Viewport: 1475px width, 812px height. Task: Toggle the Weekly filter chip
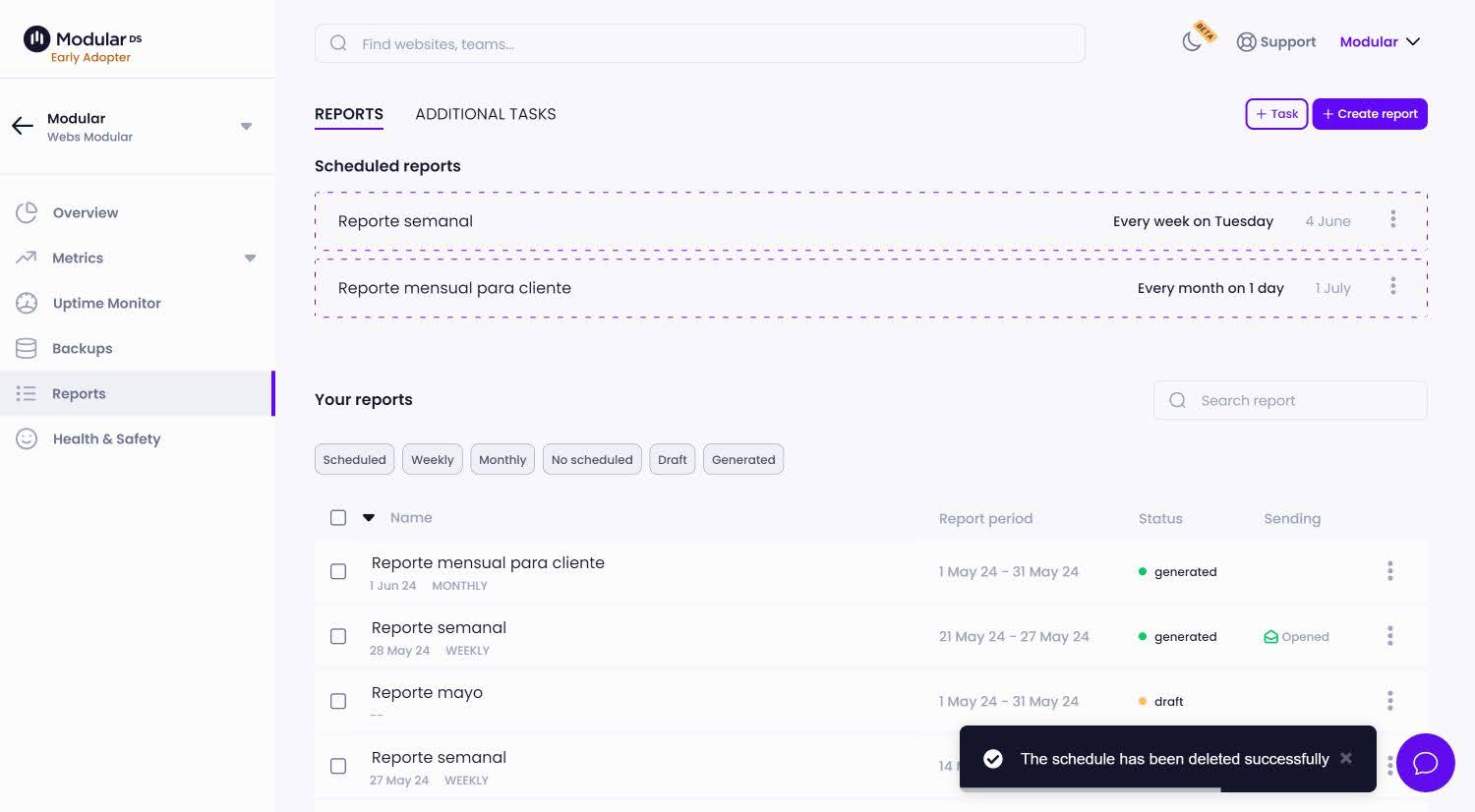click(433, 459)
